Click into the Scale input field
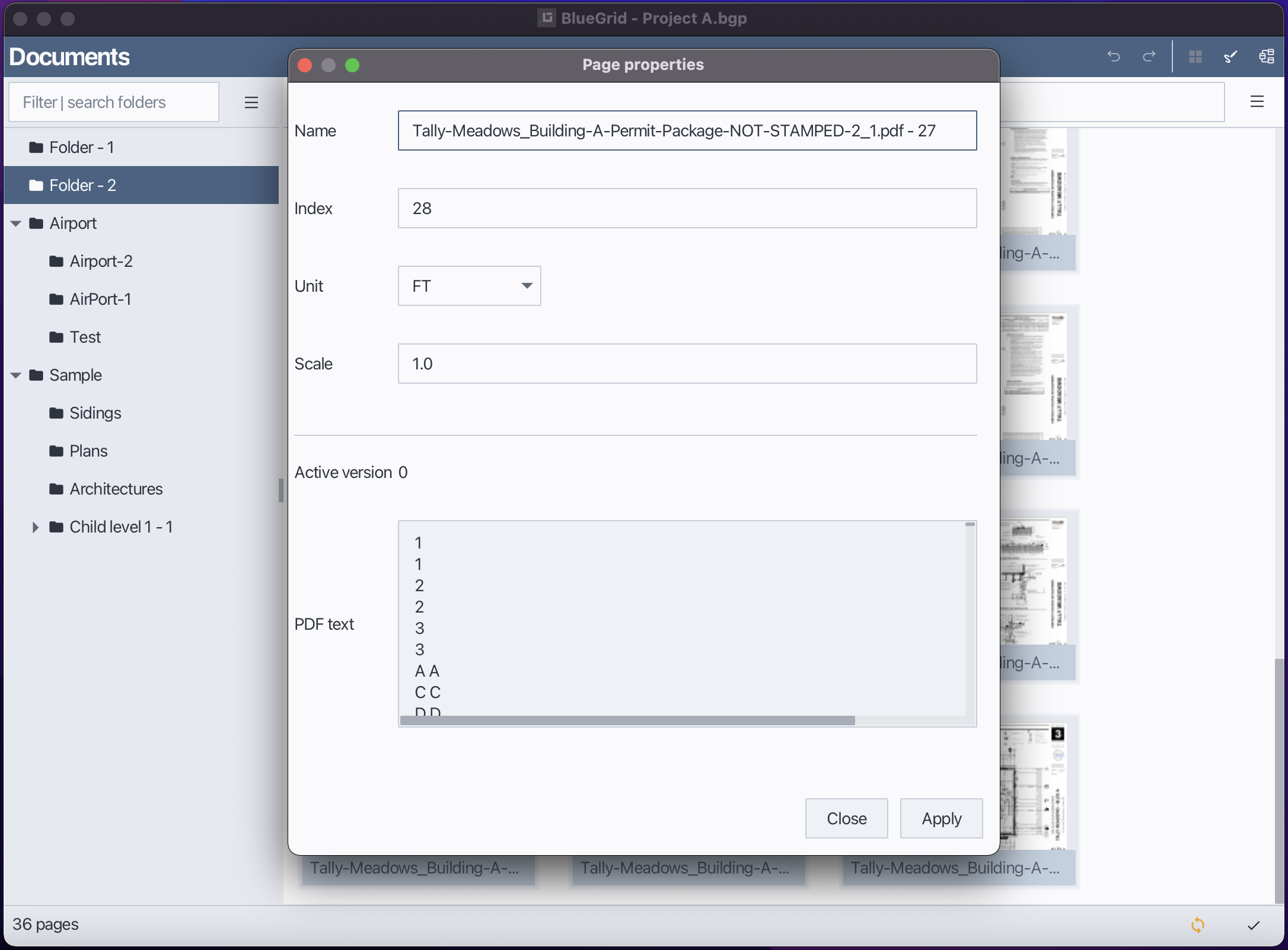This screenshot has height=950, width=1288. [687, 364]
